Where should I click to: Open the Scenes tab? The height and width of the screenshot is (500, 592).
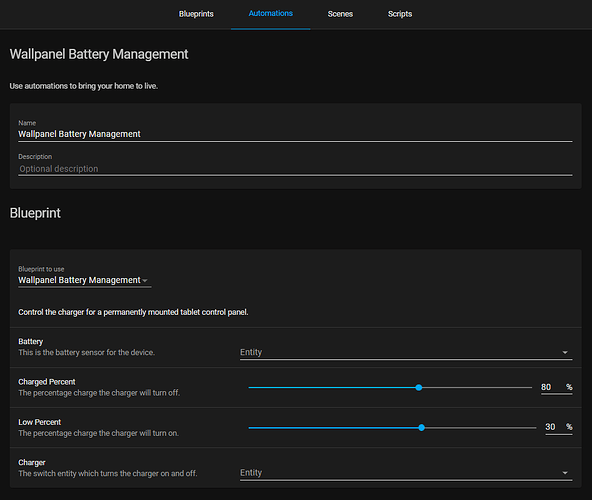[x=340, y=14]
